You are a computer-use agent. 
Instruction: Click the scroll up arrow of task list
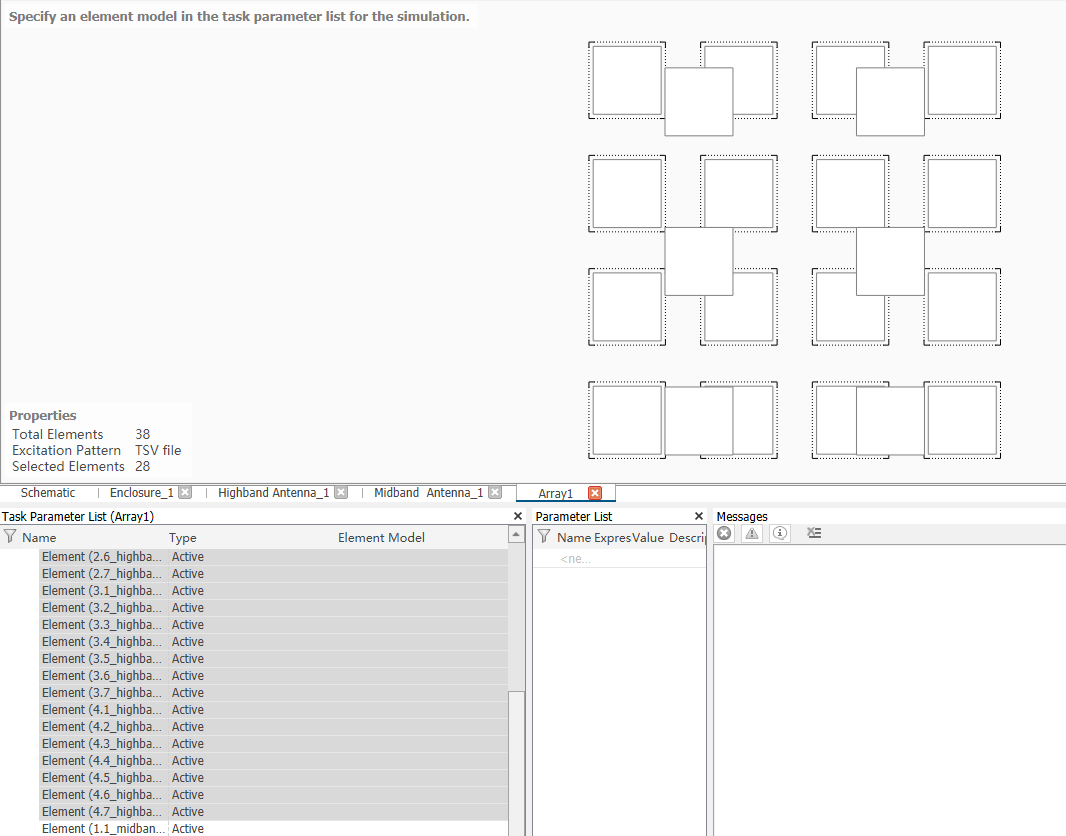coord(516,536)
